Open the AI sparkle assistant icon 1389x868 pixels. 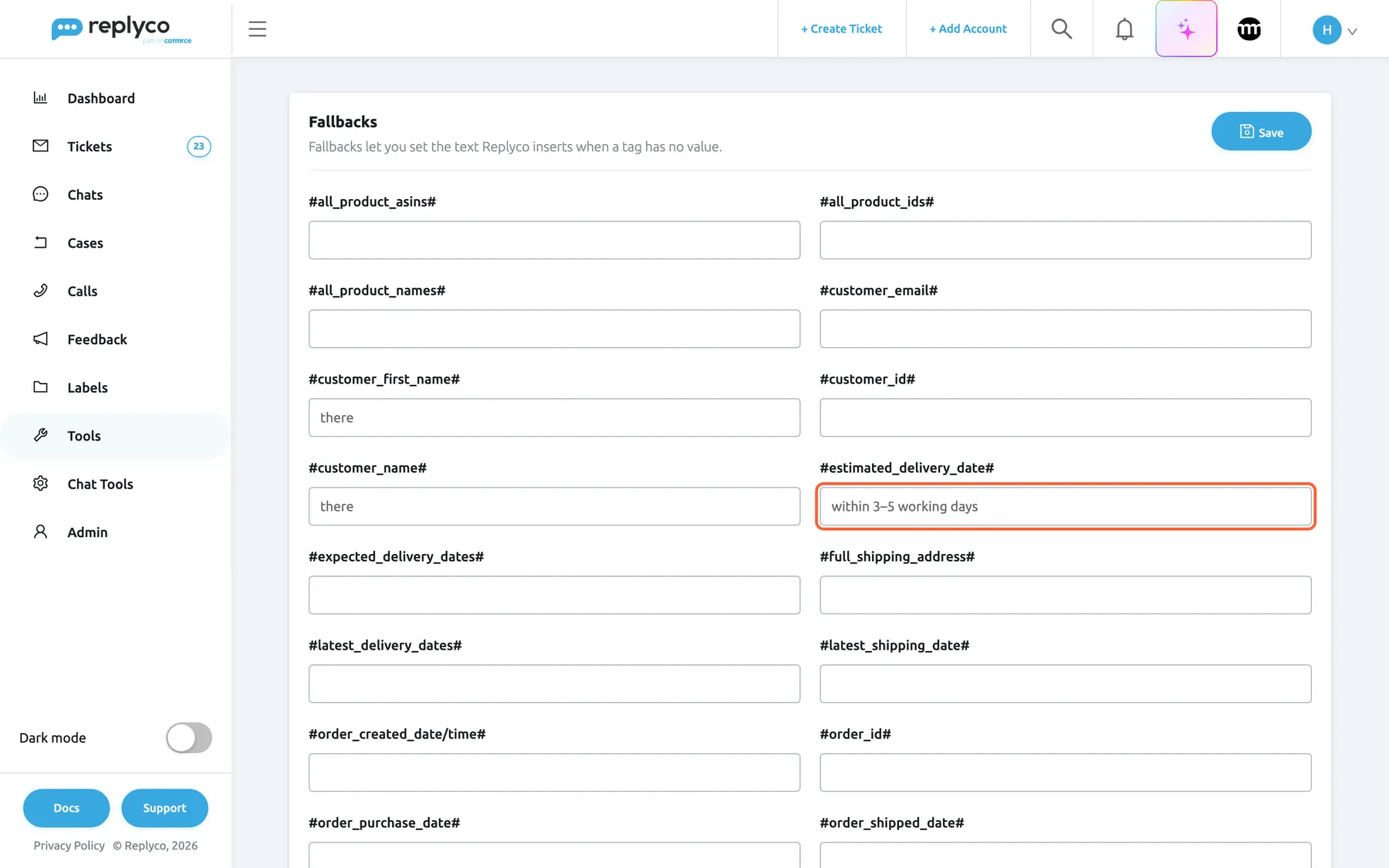pyautogui.click(x=1186, y=29)
